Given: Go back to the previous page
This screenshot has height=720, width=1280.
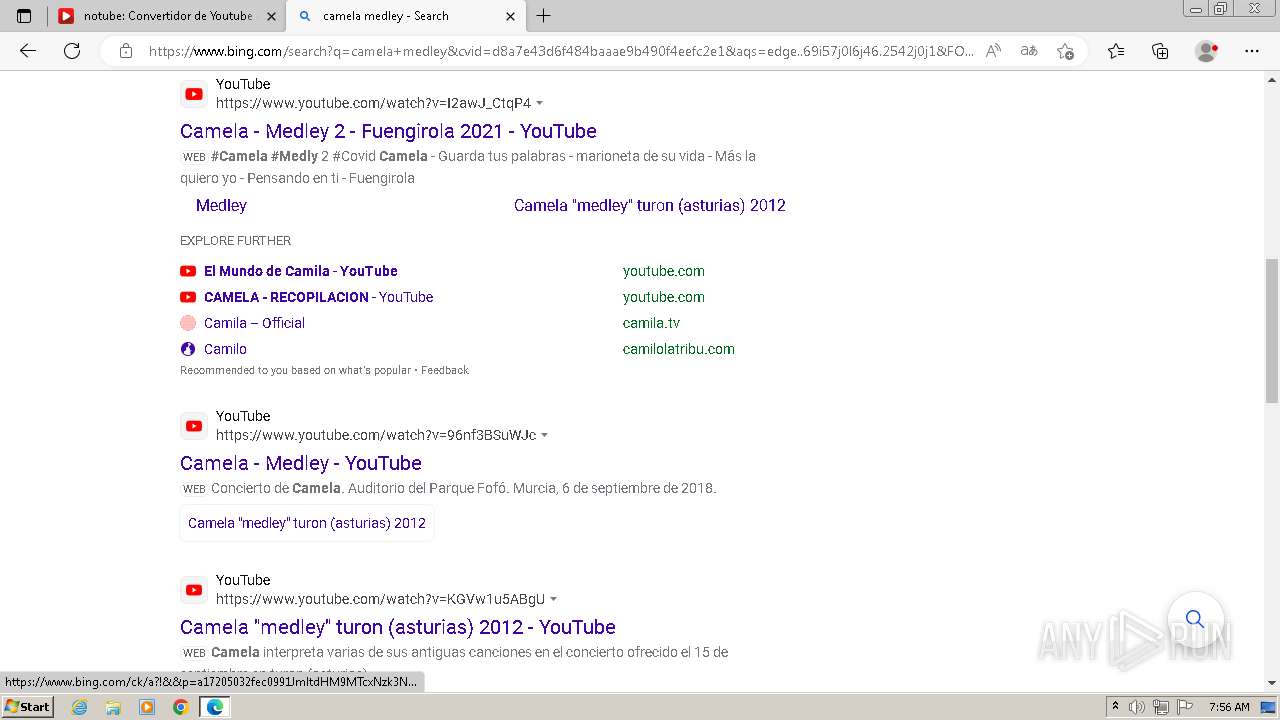Looking at the screenshot, I should pyautogui.click(x=28, y=51).
